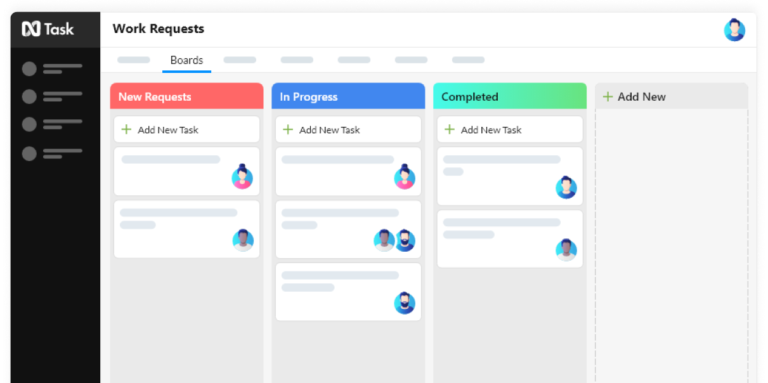
Task: Open the second card in Completed column
Action: (x=510, y=239)
